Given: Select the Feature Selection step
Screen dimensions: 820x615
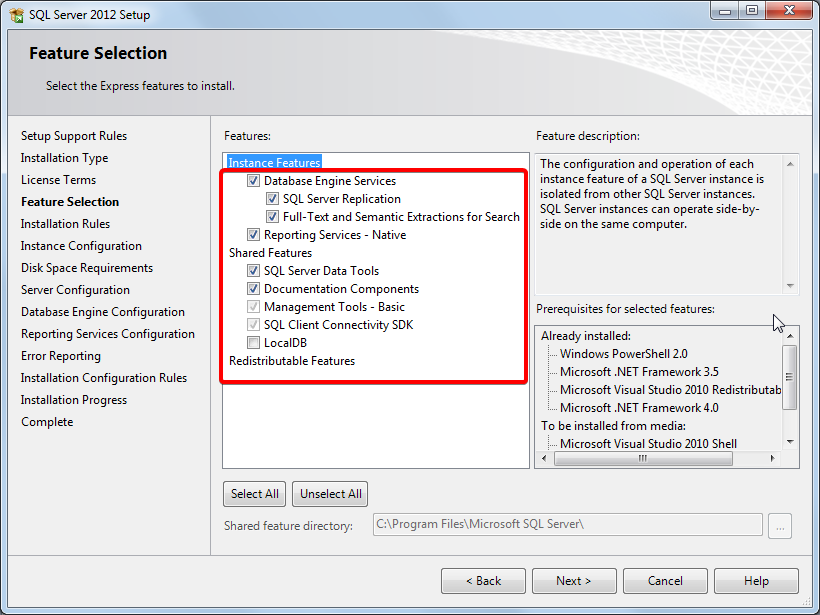Looking at the screenshot, I should [70, 202].
